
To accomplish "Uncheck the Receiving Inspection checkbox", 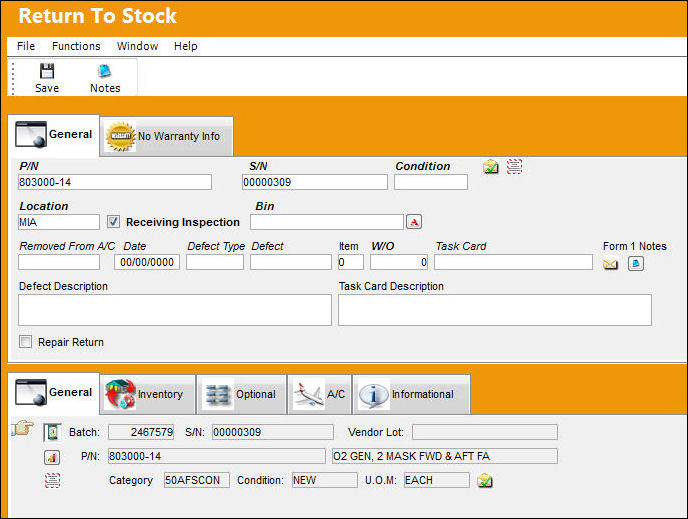I will pos(113,222).
